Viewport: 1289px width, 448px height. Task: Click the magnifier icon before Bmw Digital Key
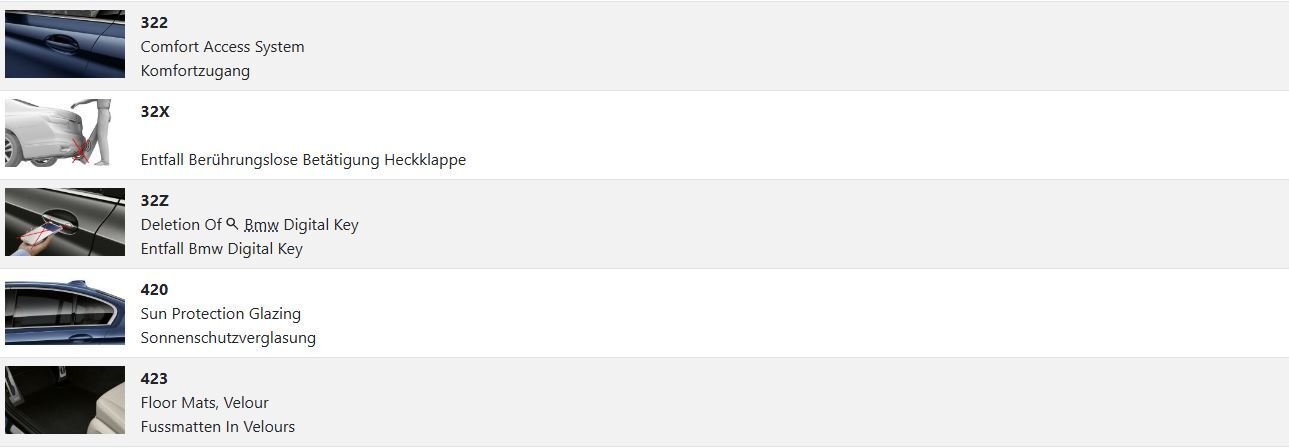pos(232,224)
